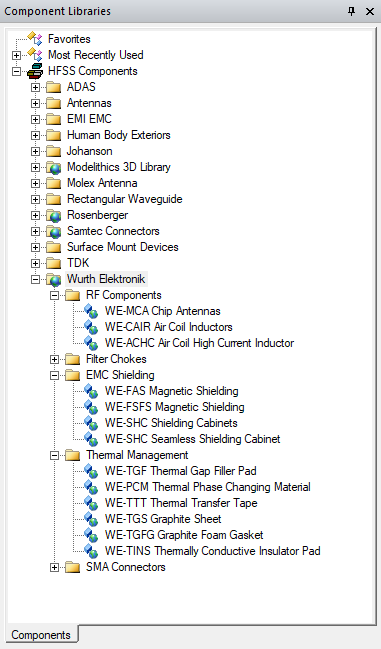
Task: Click the WE-TINS Insulator Pad icon
Action: click(91, 552)
